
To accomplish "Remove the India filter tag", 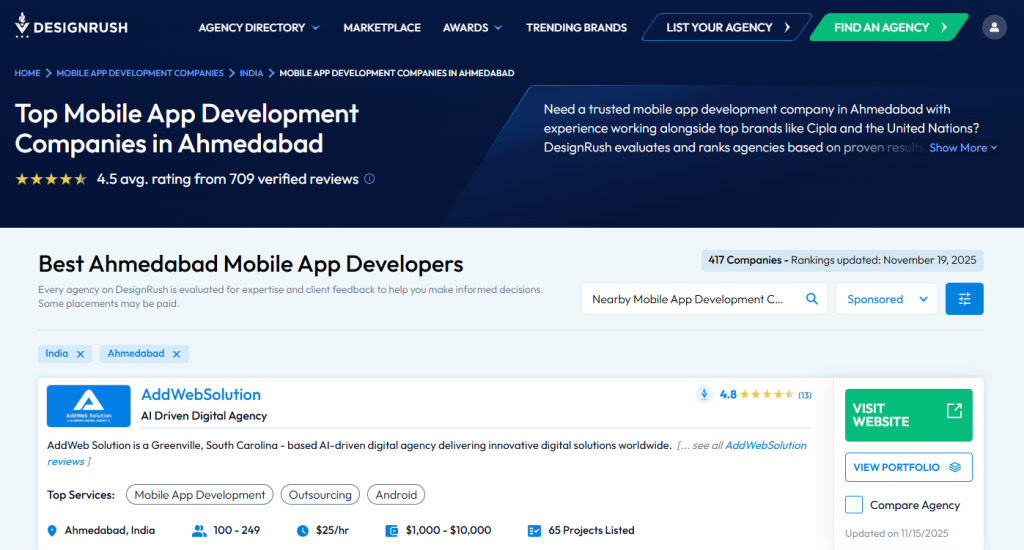I will (80, 354).
